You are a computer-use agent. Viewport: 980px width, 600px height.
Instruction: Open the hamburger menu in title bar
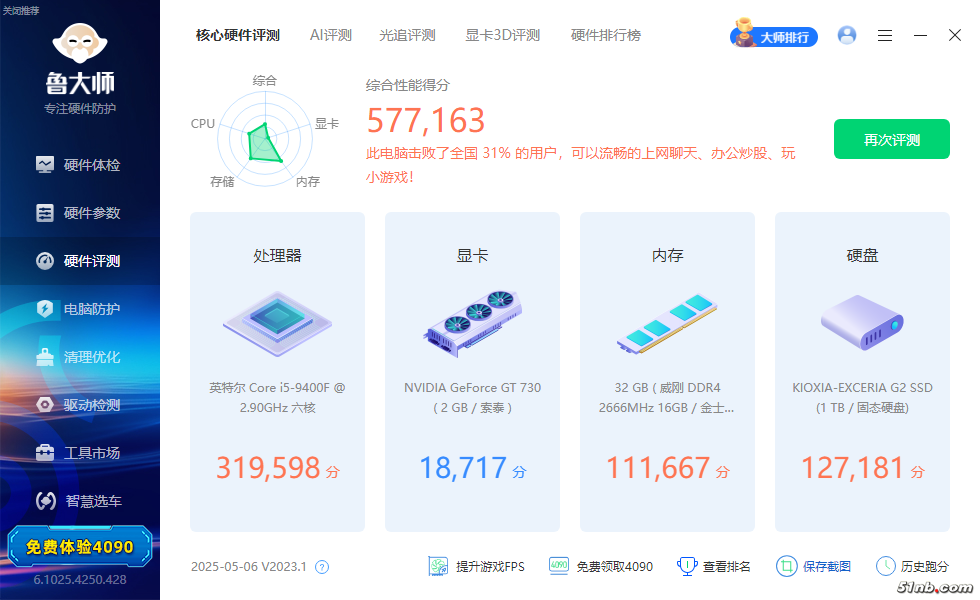[885, 35]
